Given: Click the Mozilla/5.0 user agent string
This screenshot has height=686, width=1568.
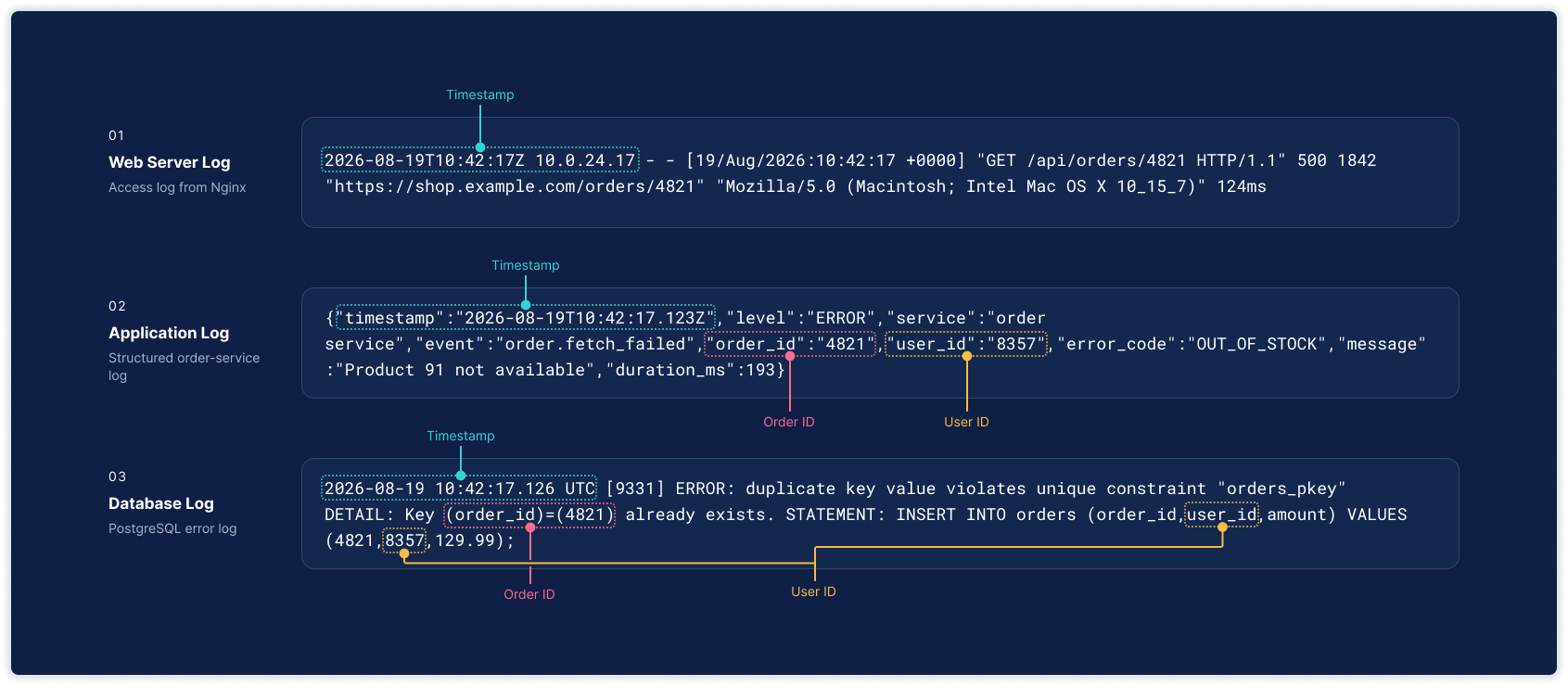Looking at the screenshot, I should click(961, 186).
